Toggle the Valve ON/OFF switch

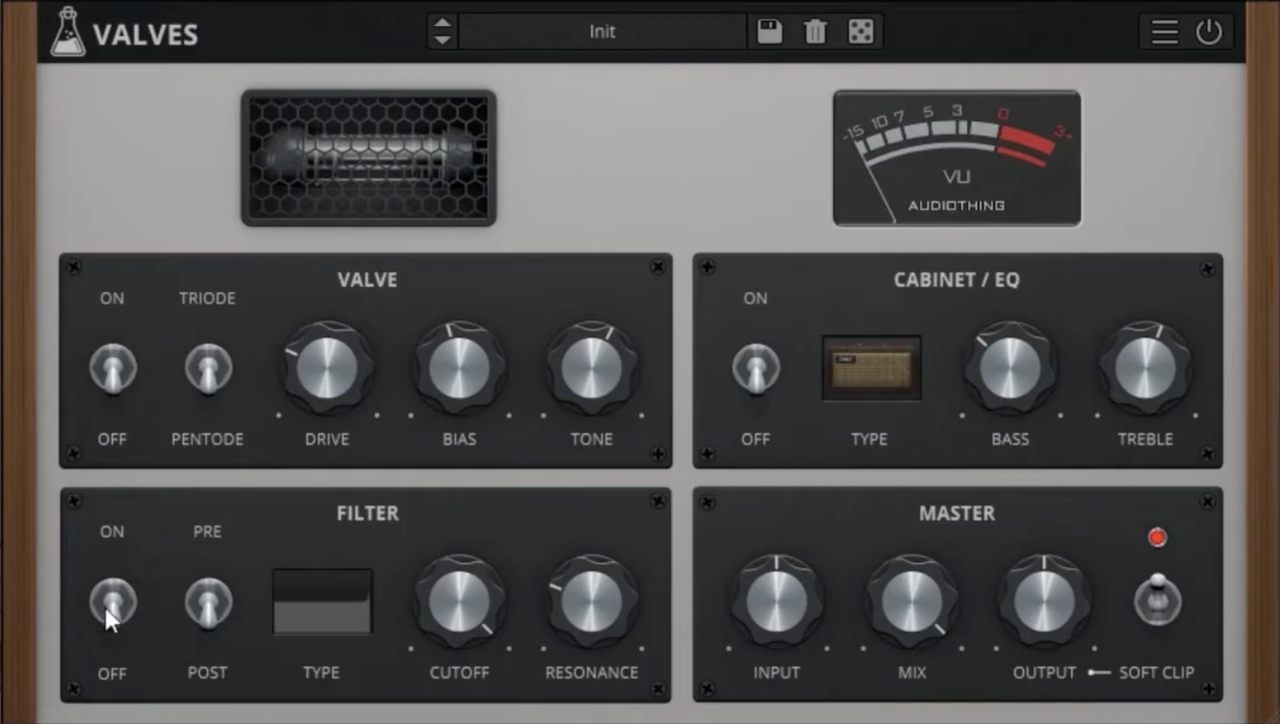click(112, 369)
